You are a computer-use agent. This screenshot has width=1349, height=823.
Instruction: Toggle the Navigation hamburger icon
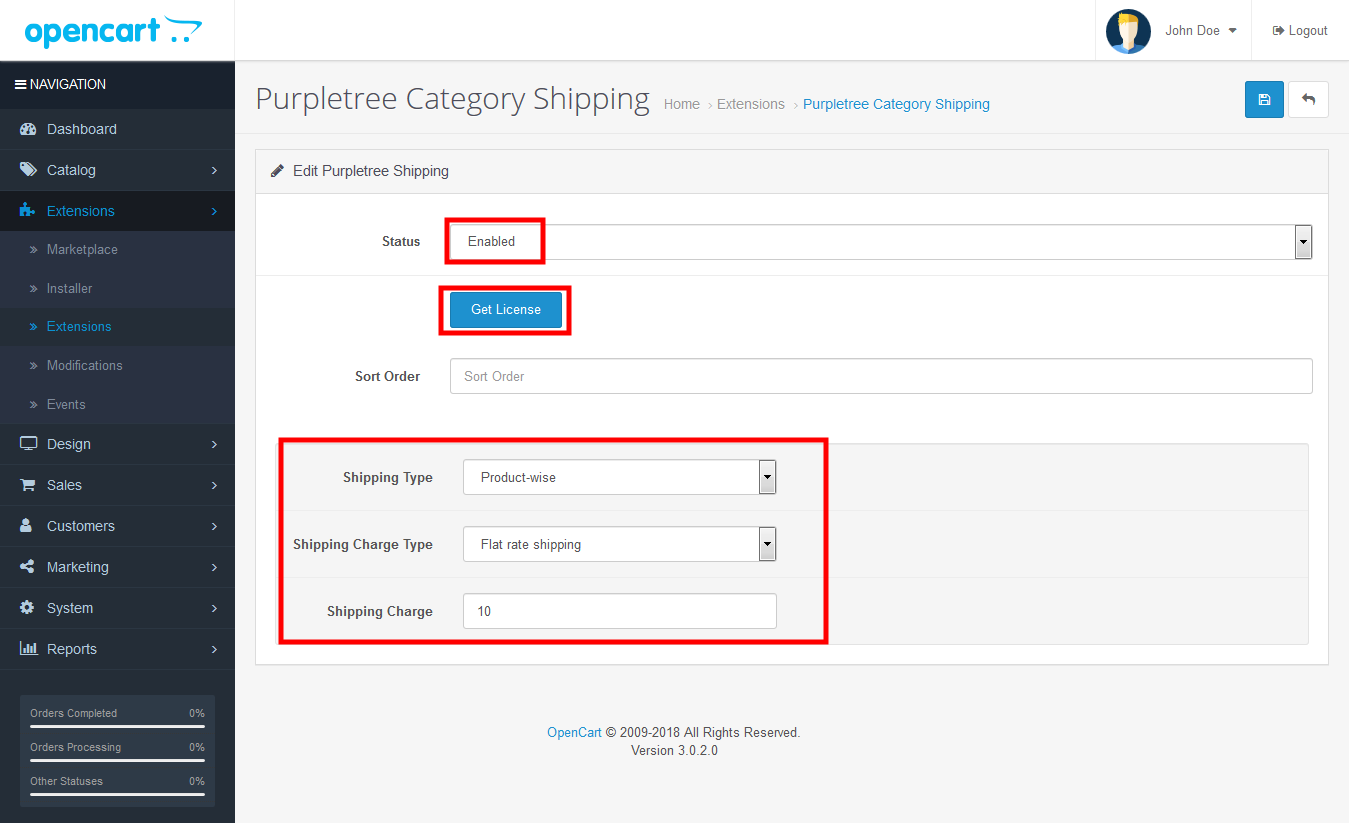[x=20, y=85]
